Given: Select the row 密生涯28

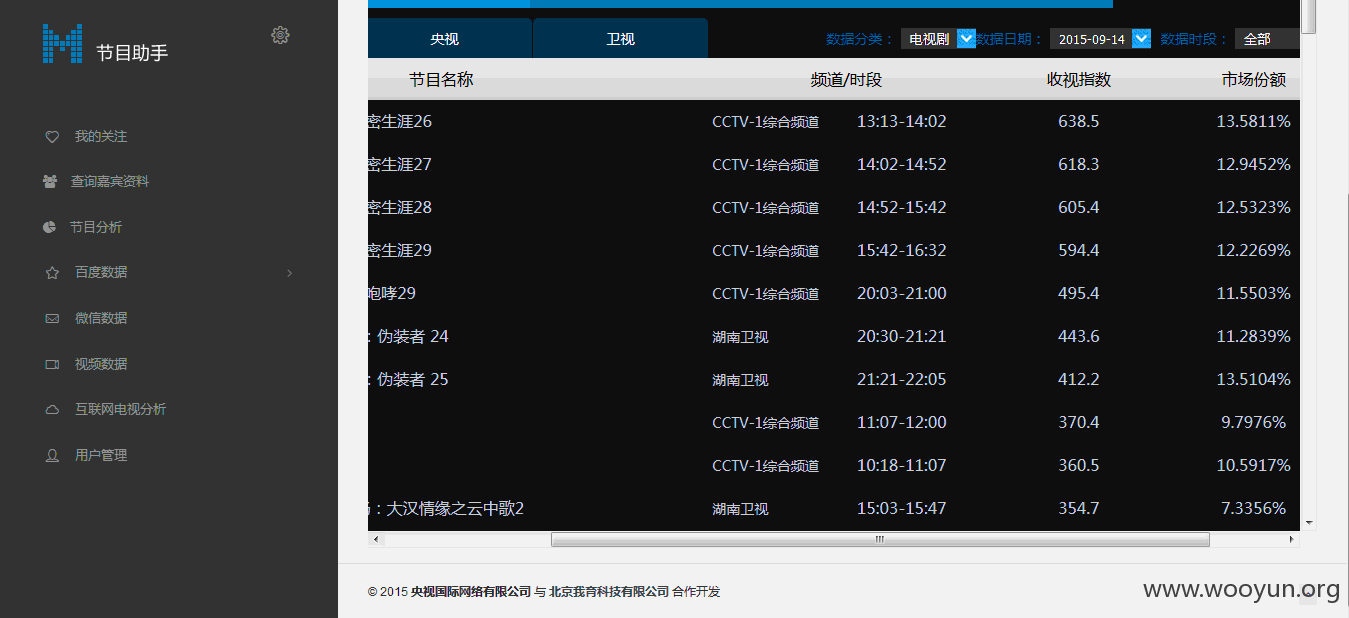Looking at the screenshot, I should [834, 207].
